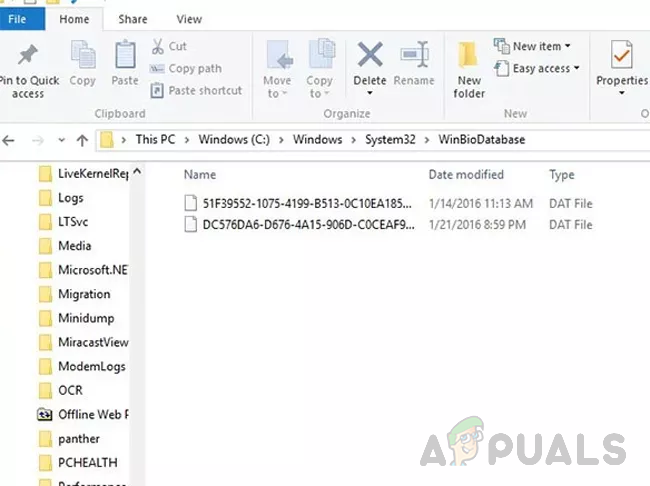Click the Rename icon in Organize group

click(414, 54)
